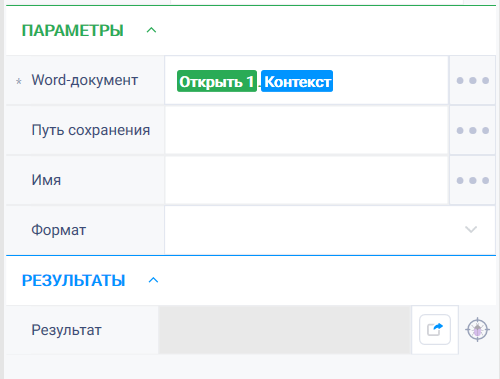
Task: Select the Word-документ parameter label
Action: 85,80
